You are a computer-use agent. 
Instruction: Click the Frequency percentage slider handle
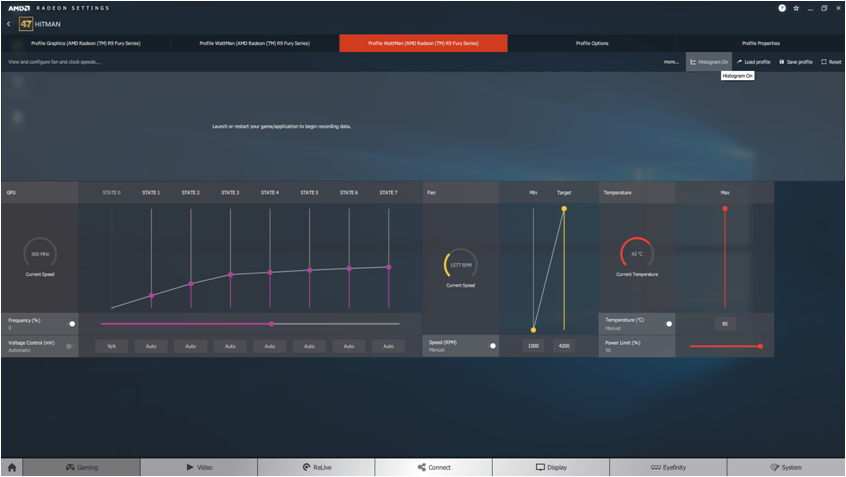(x=271, y=324)
